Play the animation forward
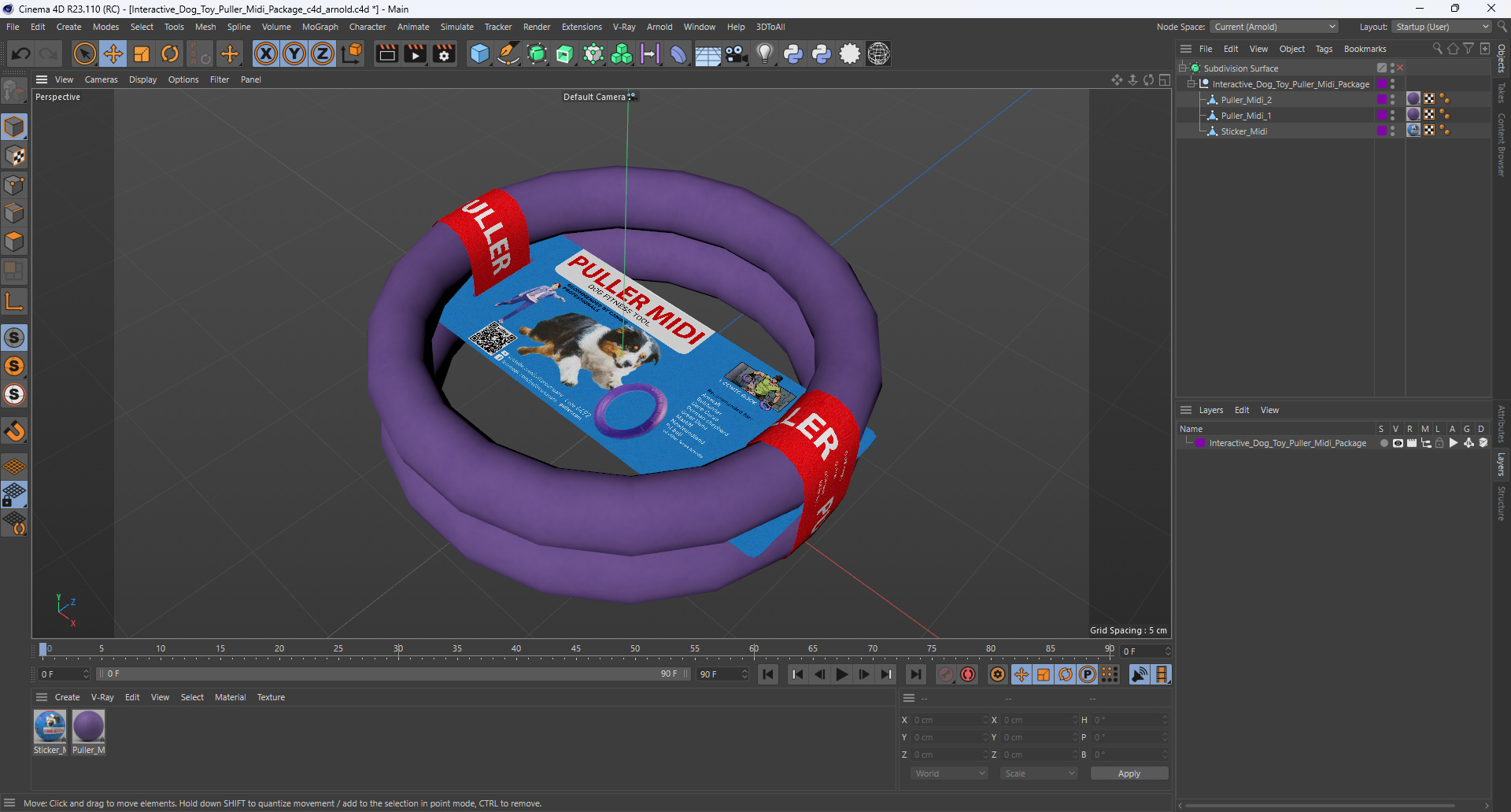 [841, 674]
